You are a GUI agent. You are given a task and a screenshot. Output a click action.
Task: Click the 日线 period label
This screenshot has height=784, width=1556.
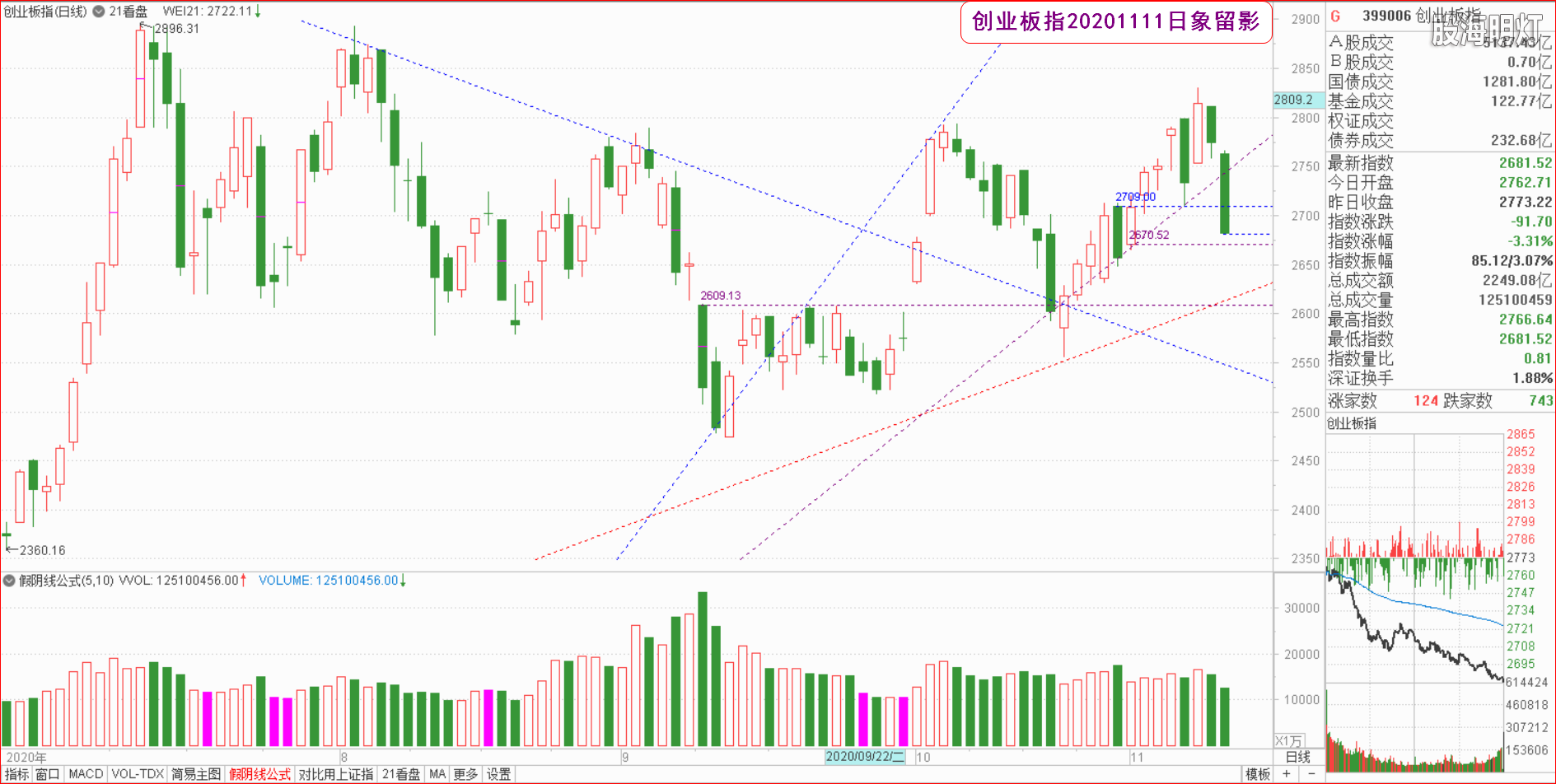pyautogui.click(x=1298, y=757)
